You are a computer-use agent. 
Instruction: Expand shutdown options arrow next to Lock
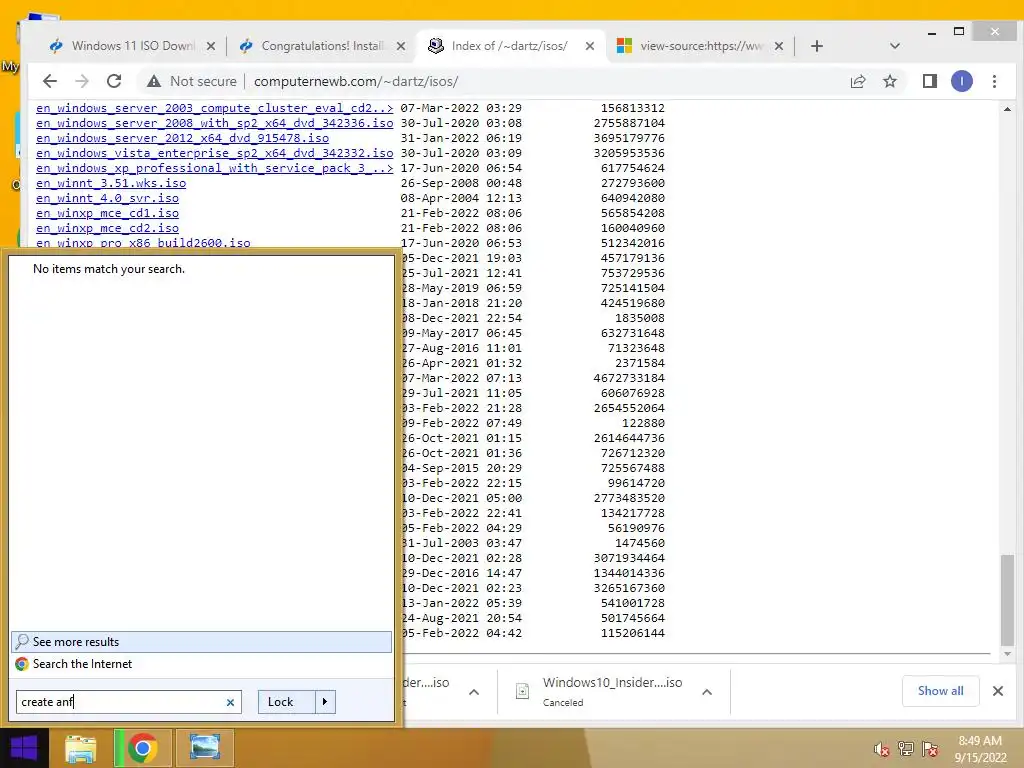point(325,702)
